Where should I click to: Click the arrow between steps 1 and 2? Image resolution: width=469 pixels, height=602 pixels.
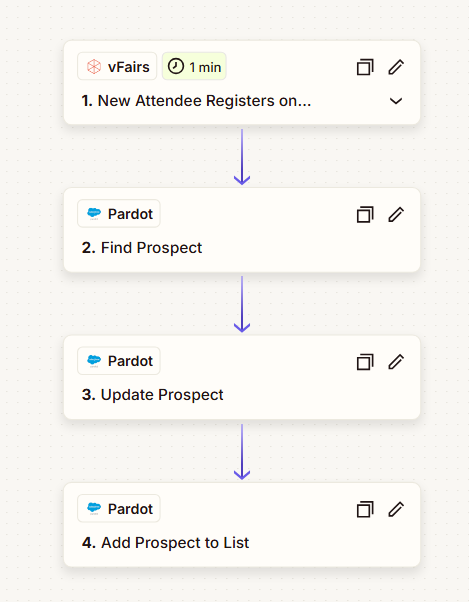tap(242, 157)
